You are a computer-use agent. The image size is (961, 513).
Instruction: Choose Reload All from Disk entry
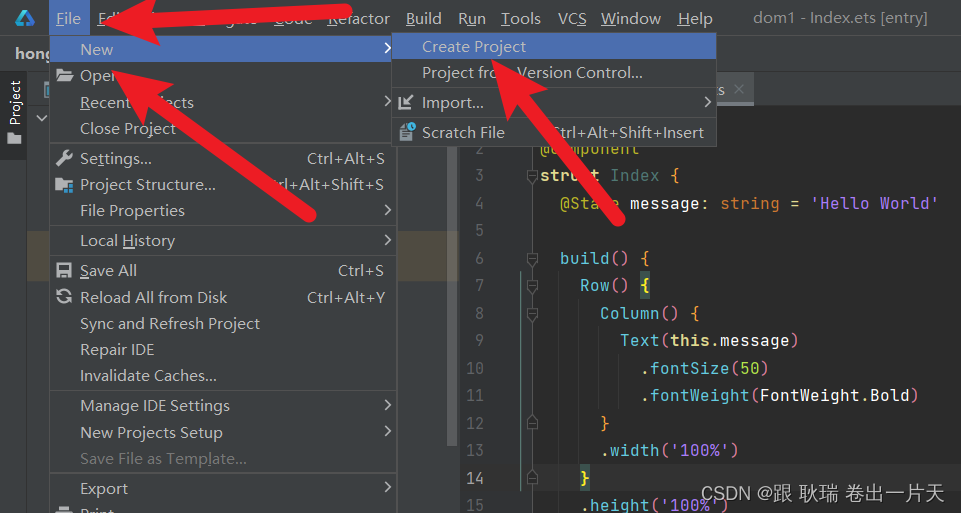tap(223, 297)
